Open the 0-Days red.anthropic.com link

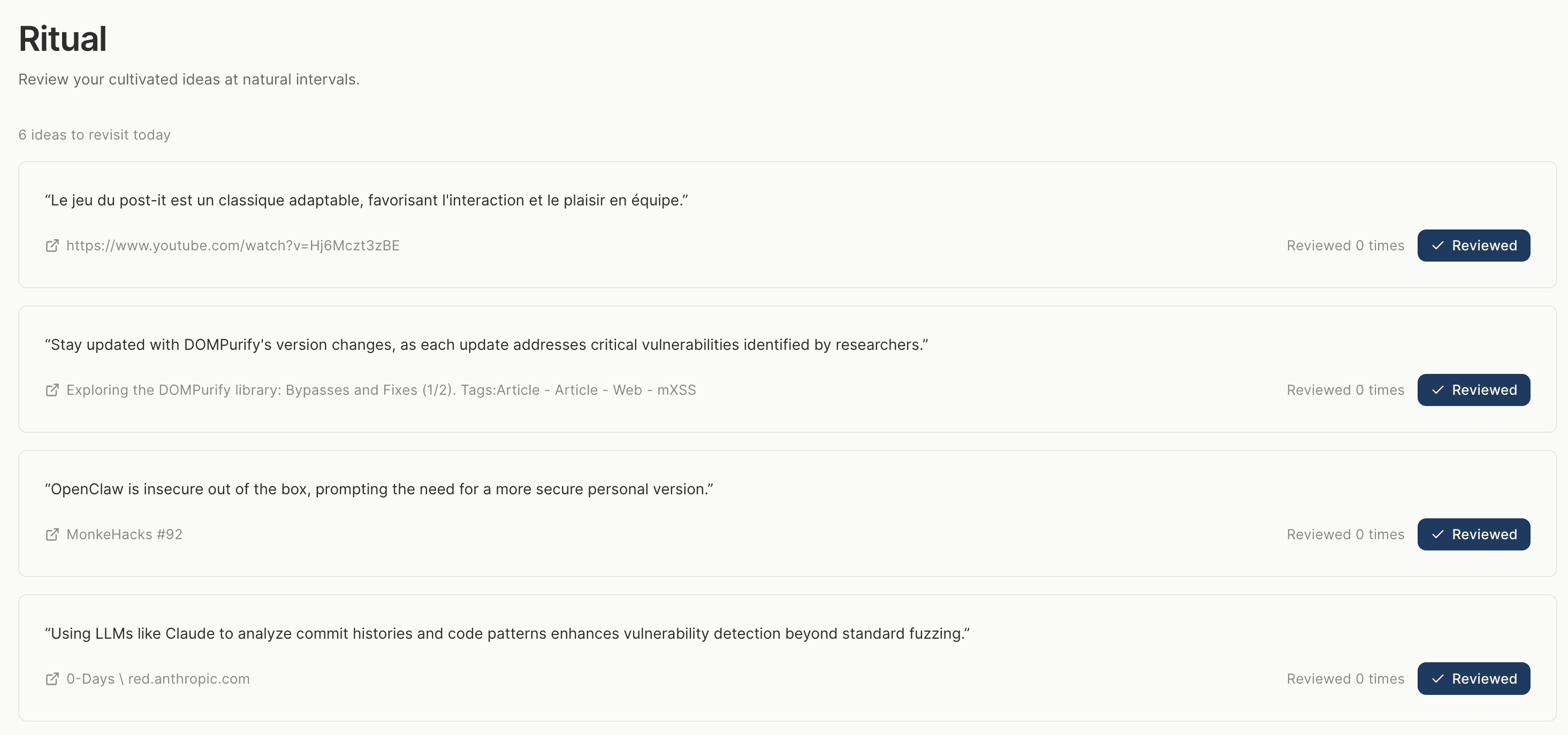point(158,679)
